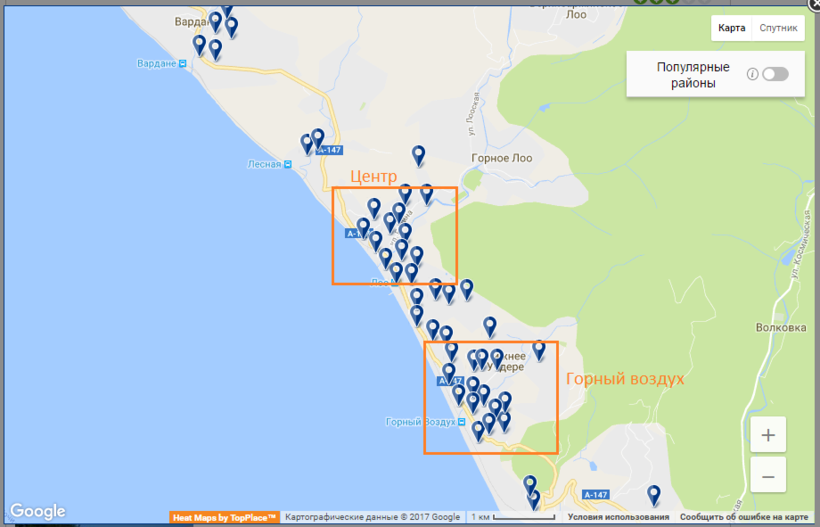Image resolution: width=820 pixels, height=527 pixels.
Task: Click the blue Горный Воздух station label
Action: coord(420,422)
